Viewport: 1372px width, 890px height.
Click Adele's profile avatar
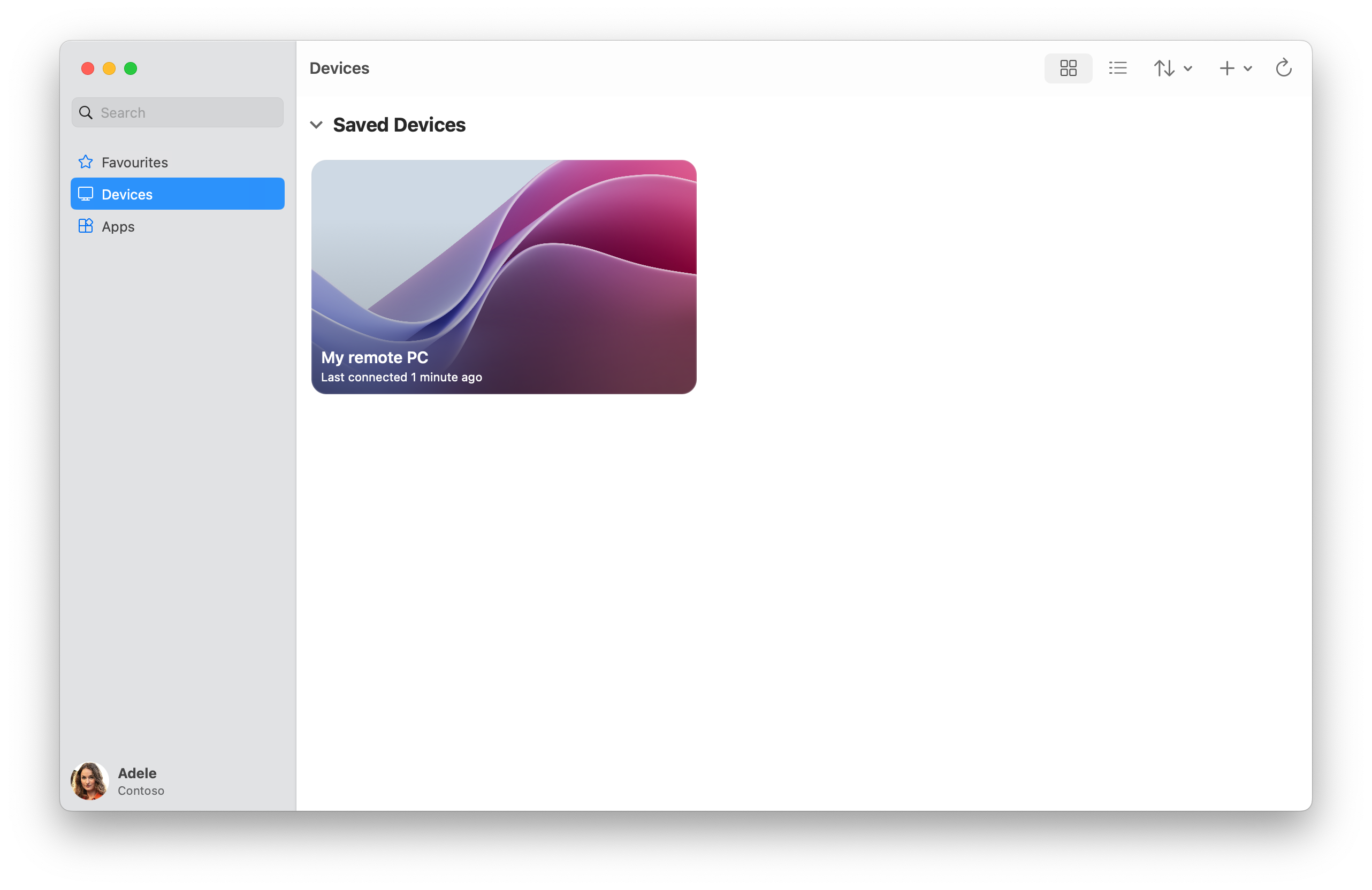click(x=89, y=780)
